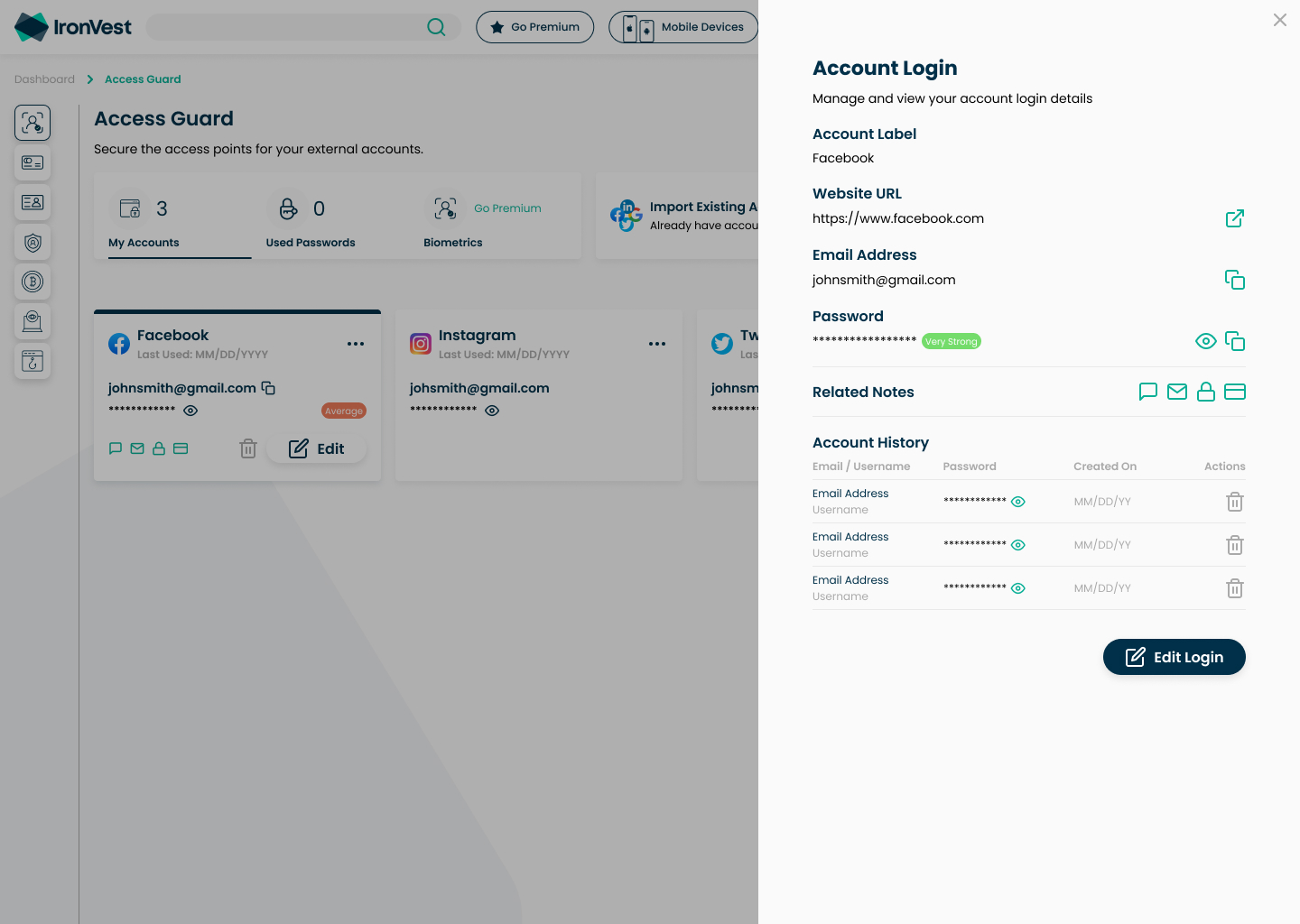The width and height of the screenshot is (1300, 924).
Task: Click the comment icon on Facebook card
Action: click(116, 448)
